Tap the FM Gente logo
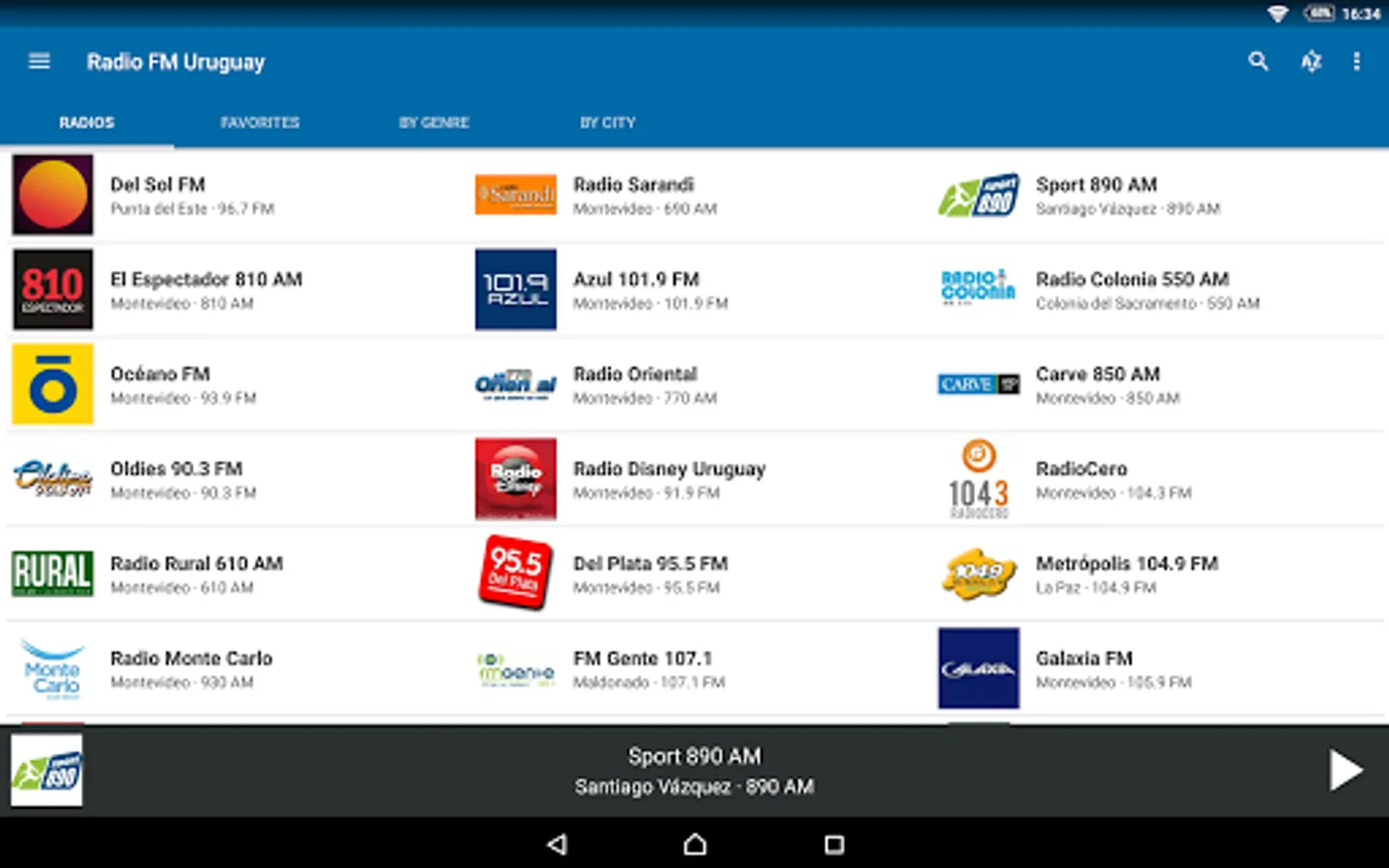This screenshot has width=1389, height=868. (516, 669)
